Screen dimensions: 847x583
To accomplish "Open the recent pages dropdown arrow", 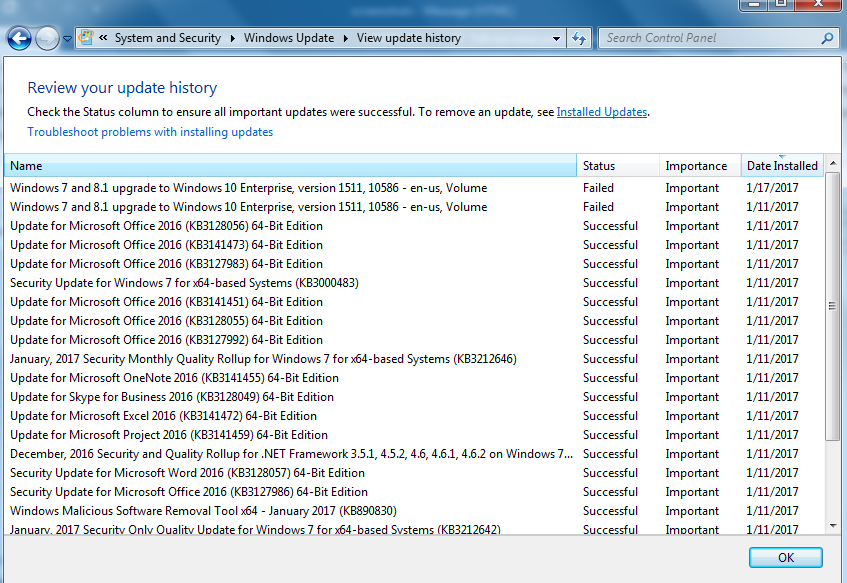I will pyautogui.click(x=67, y=39).
